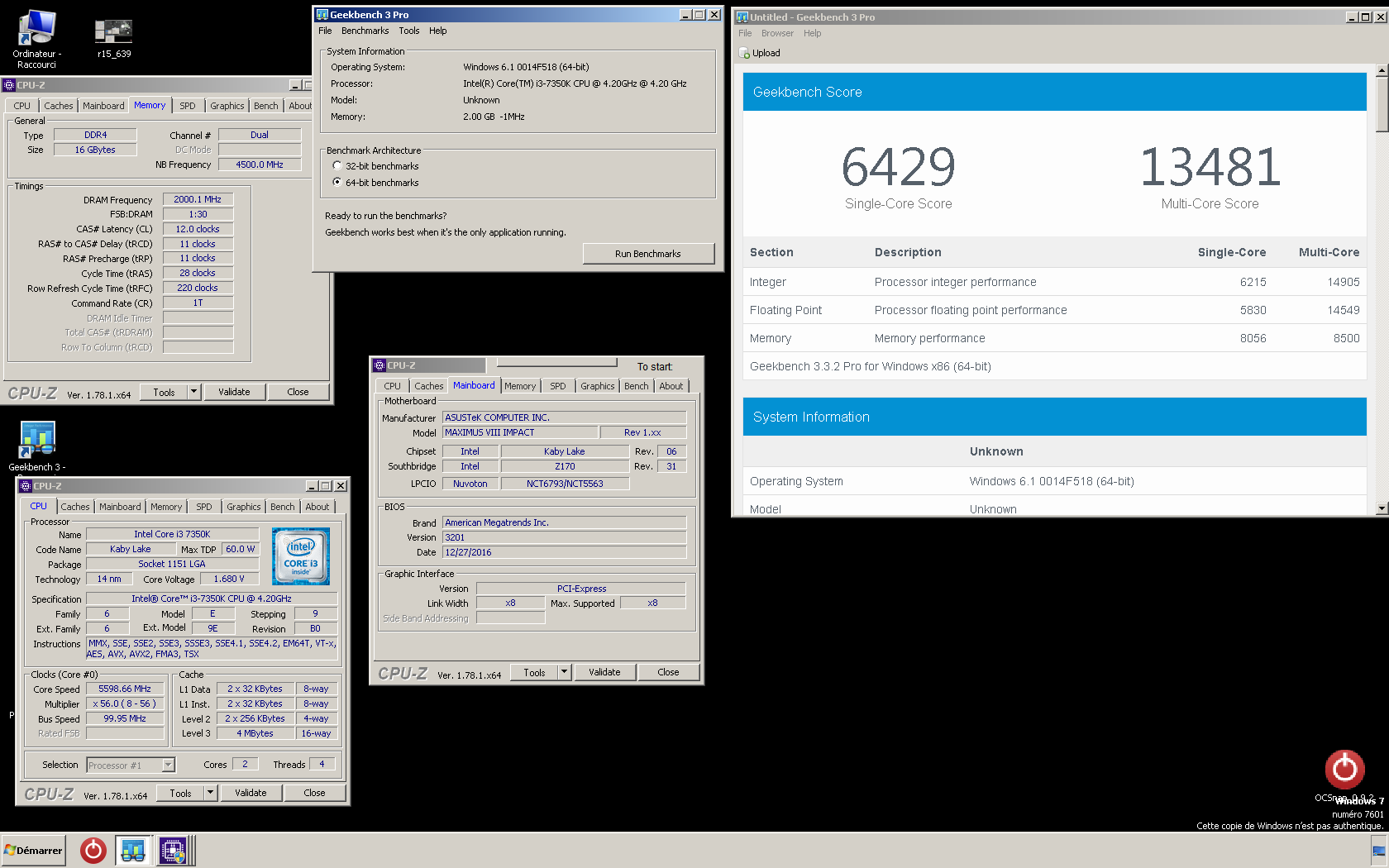Switch to Caches tab in CPU CPU-Z window
1389x868 pixels.
pos(75,507)
